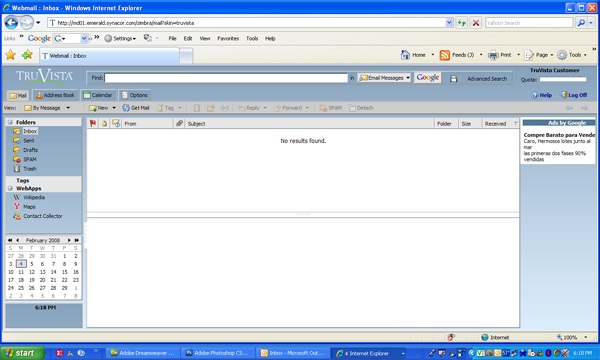The image size is (600, 360).
Task: Open Contact Collector
Action: (42, 216)
